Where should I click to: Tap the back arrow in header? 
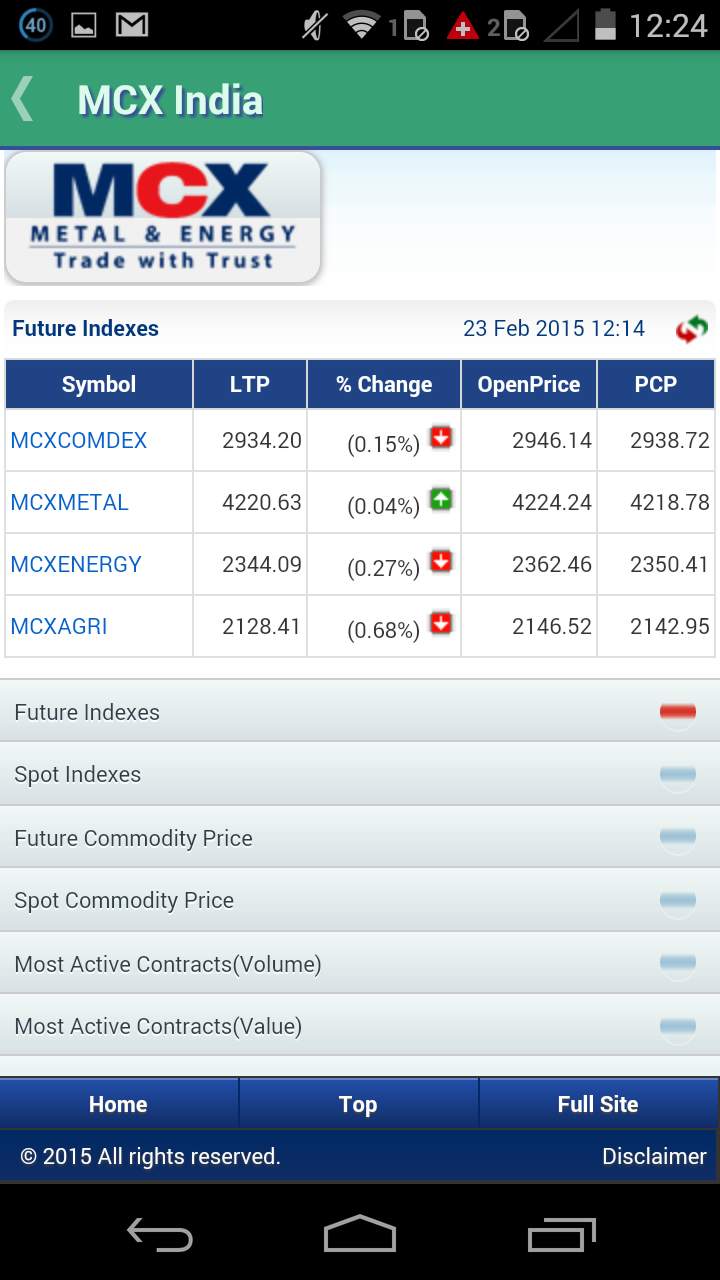tap(24, 100)
